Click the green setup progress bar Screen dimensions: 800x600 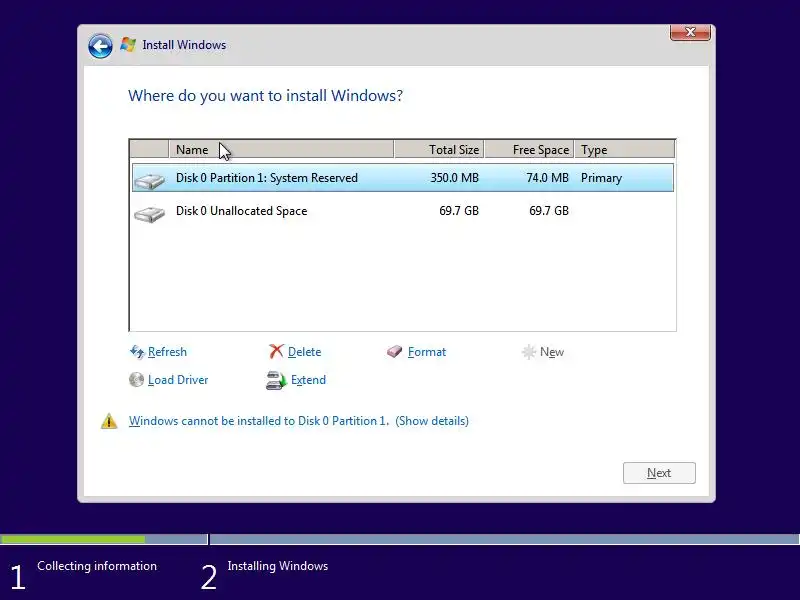click(x=72, y=539)
